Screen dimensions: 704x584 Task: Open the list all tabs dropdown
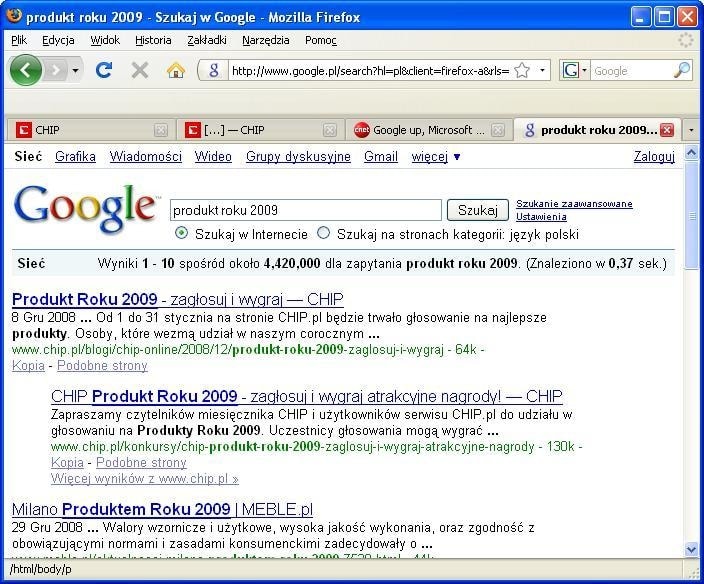point(691,130)
